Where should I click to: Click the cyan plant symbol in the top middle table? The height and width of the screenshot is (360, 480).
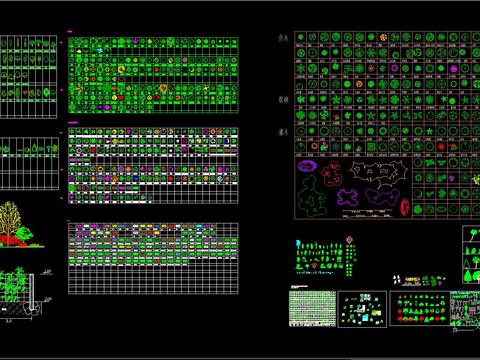(x=100, y=50)
